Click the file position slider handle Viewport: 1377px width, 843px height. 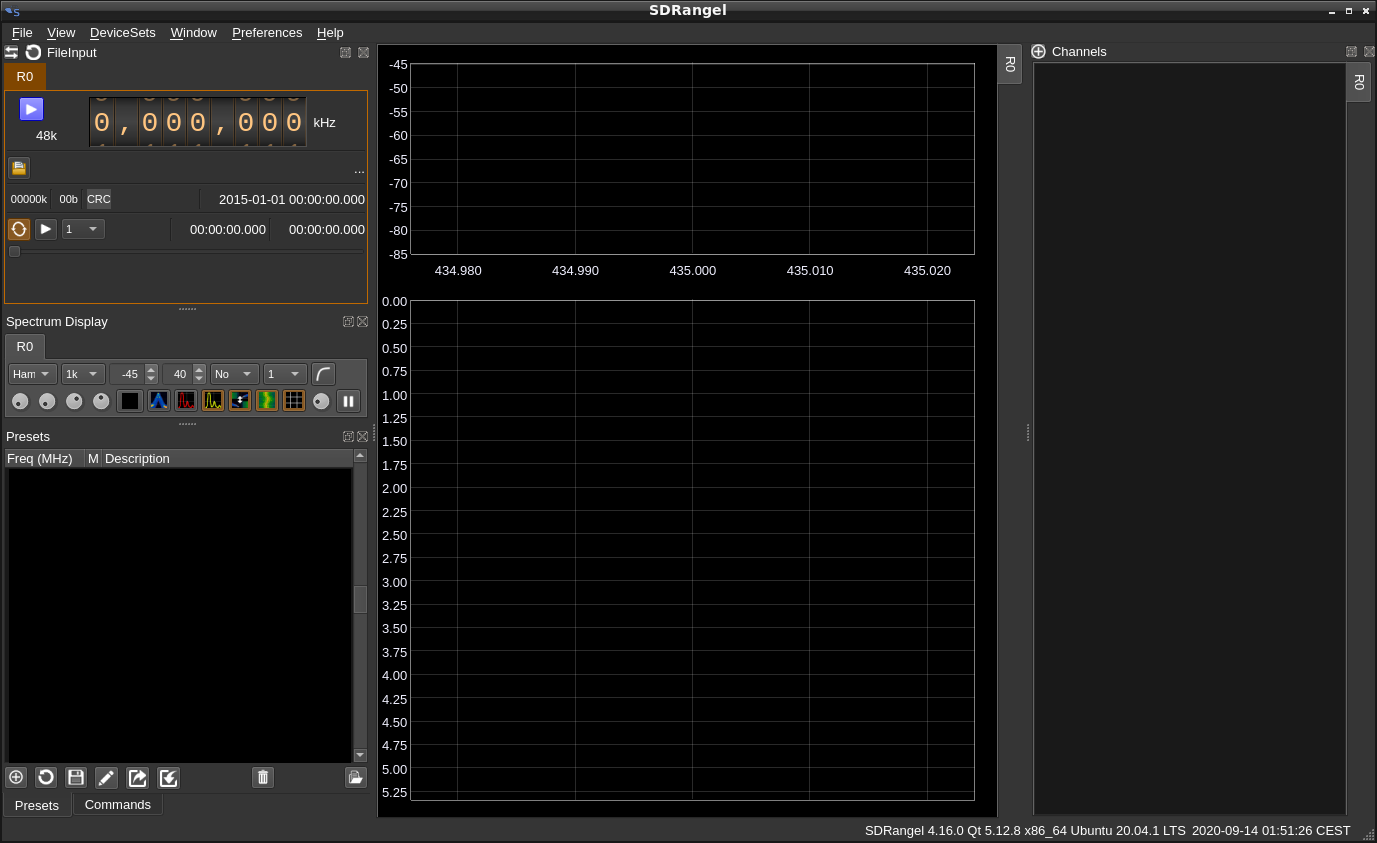coord(14,252)
